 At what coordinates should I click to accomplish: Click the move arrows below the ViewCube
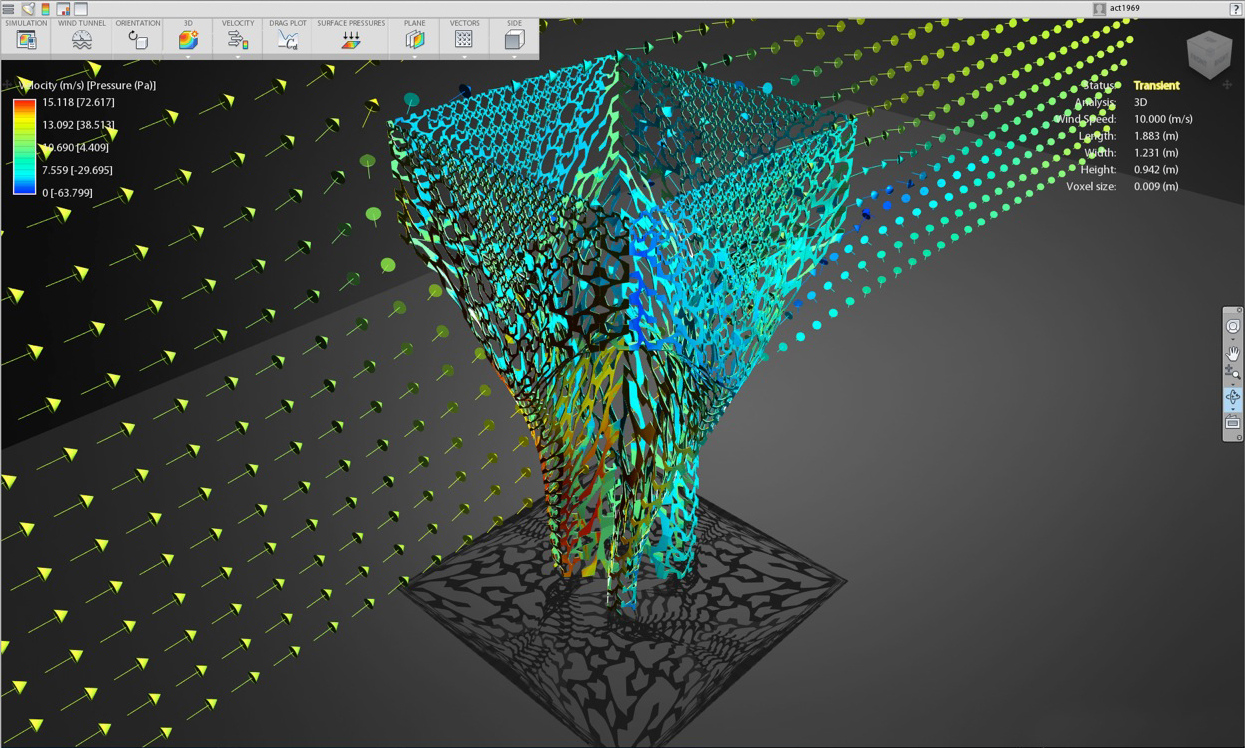pyautogui.click(x=1227, y=85)
